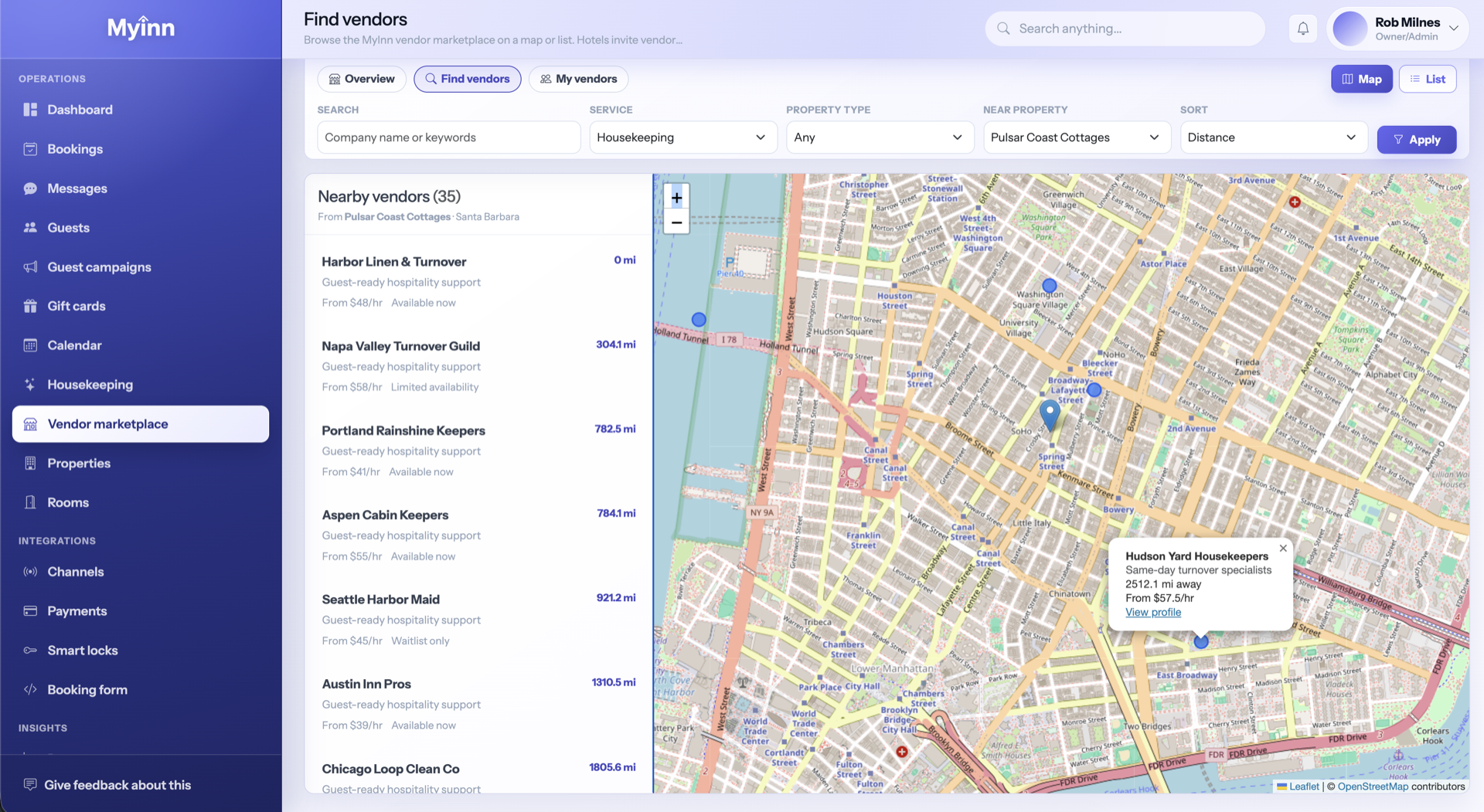The width and height of the screenshot is (1484, 812).
Task: Click the Bookings calendar icon
Action: 30,149
